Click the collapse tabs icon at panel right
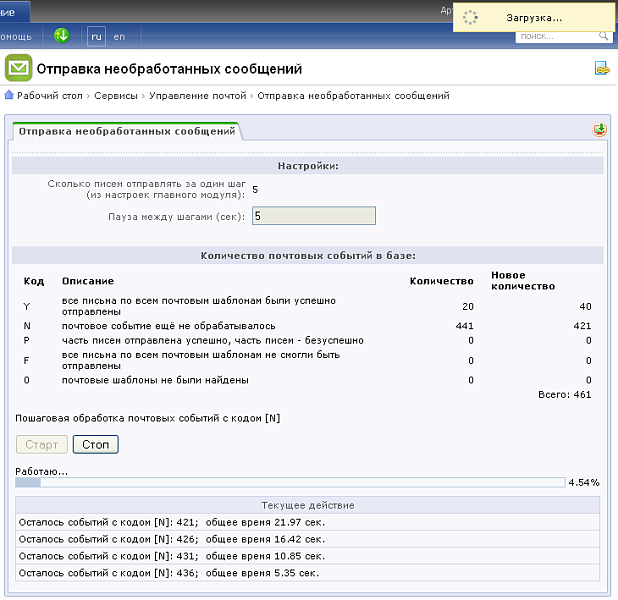Image resolution: width=618 pixels, height=600 pixels. click(x=599, y=130)
